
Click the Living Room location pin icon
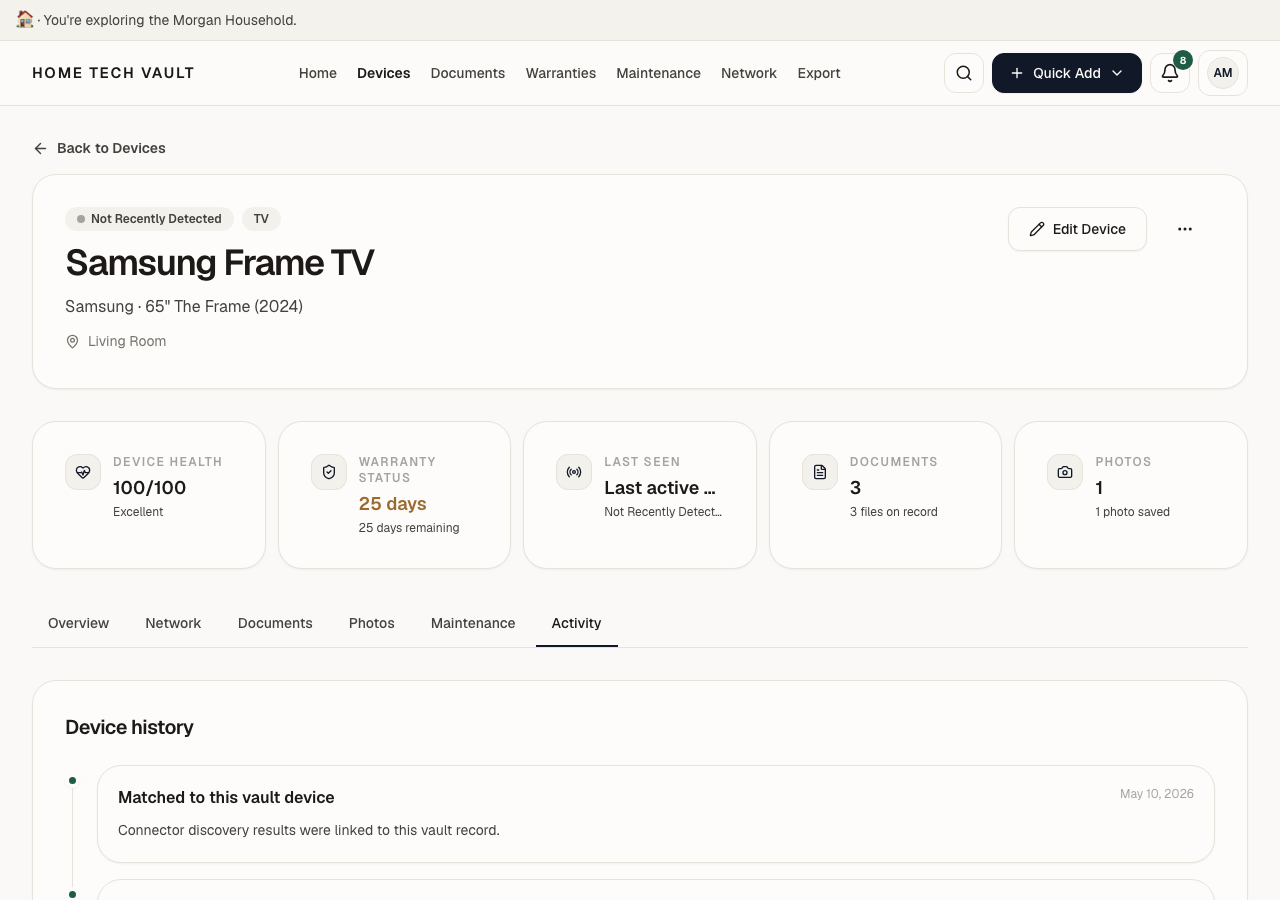72,341
